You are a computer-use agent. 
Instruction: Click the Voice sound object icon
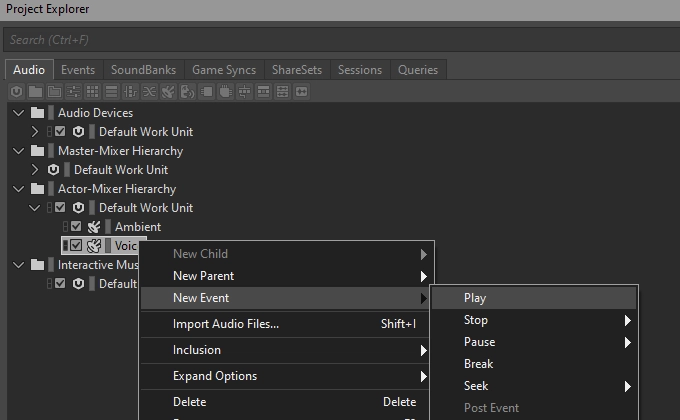tap(94, 246)
